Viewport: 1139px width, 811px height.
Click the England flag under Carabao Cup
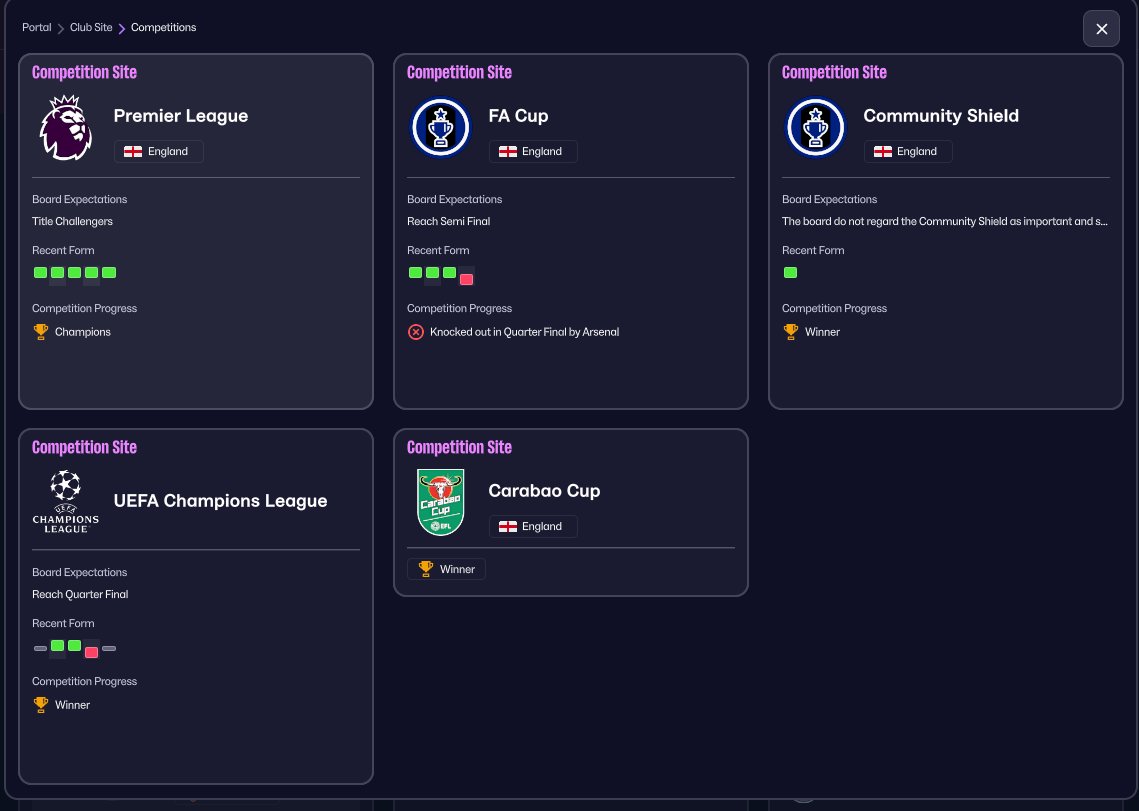click(x=508, y=526)
